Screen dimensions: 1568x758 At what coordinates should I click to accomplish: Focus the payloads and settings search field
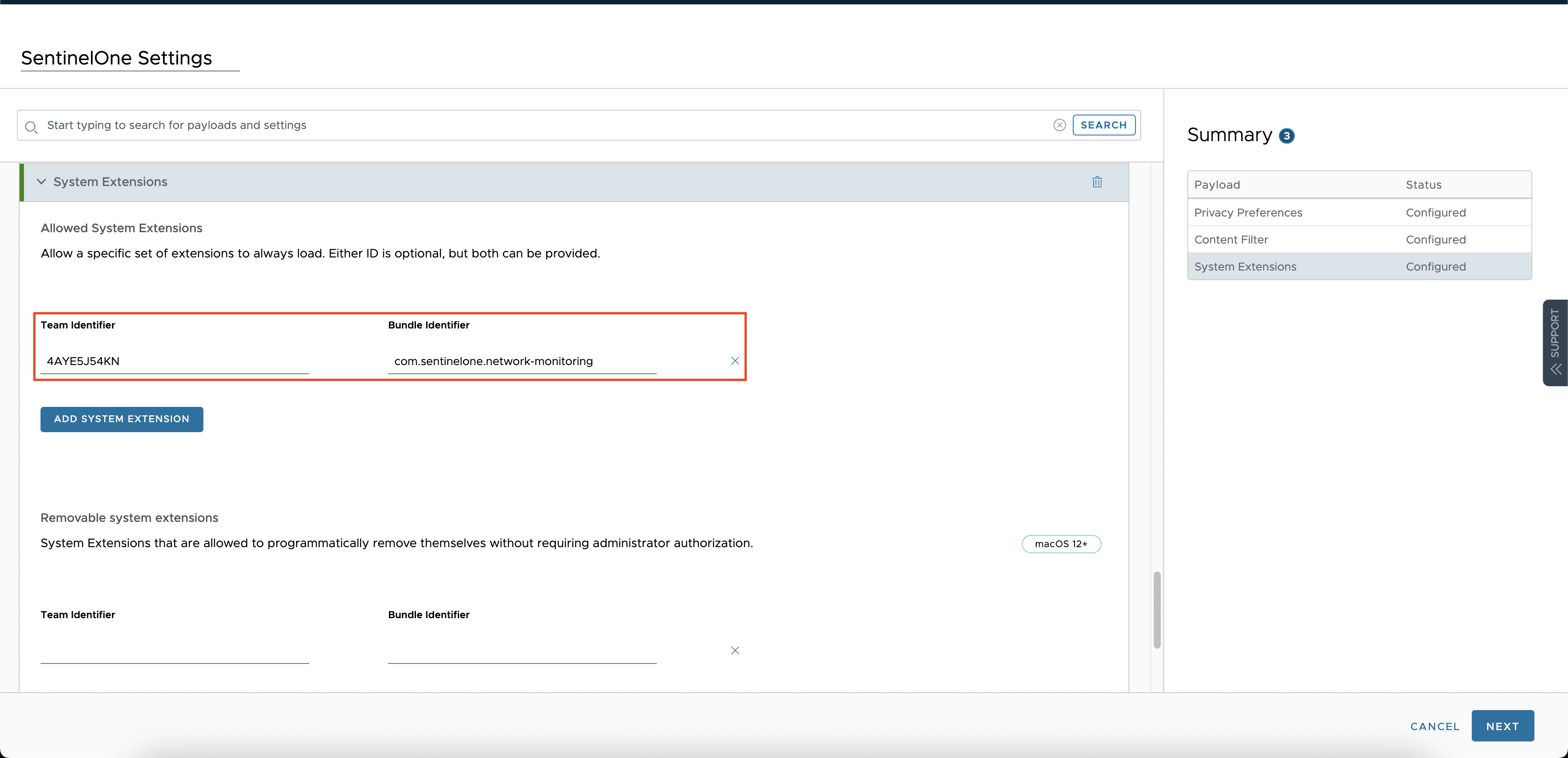545,125
